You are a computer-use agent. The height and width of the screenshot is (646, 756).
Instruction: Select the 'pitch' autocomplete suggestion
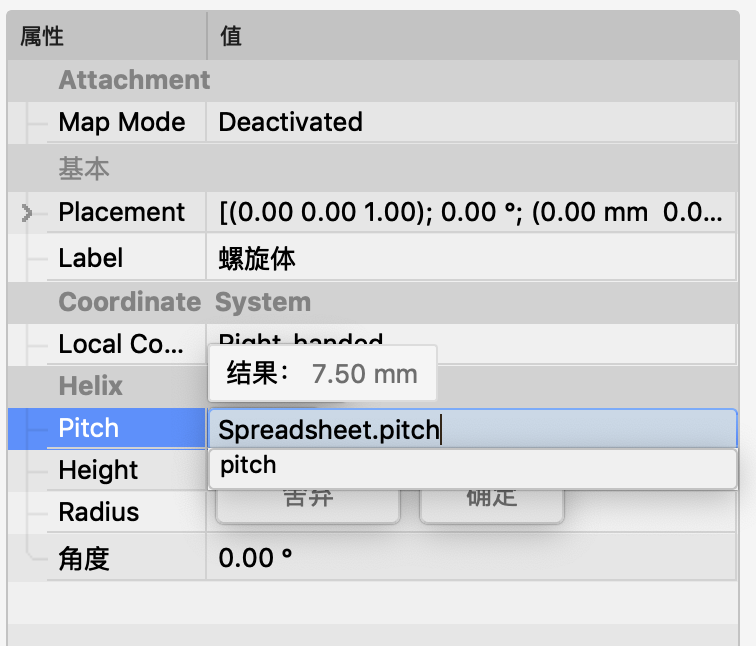[472, 466]
